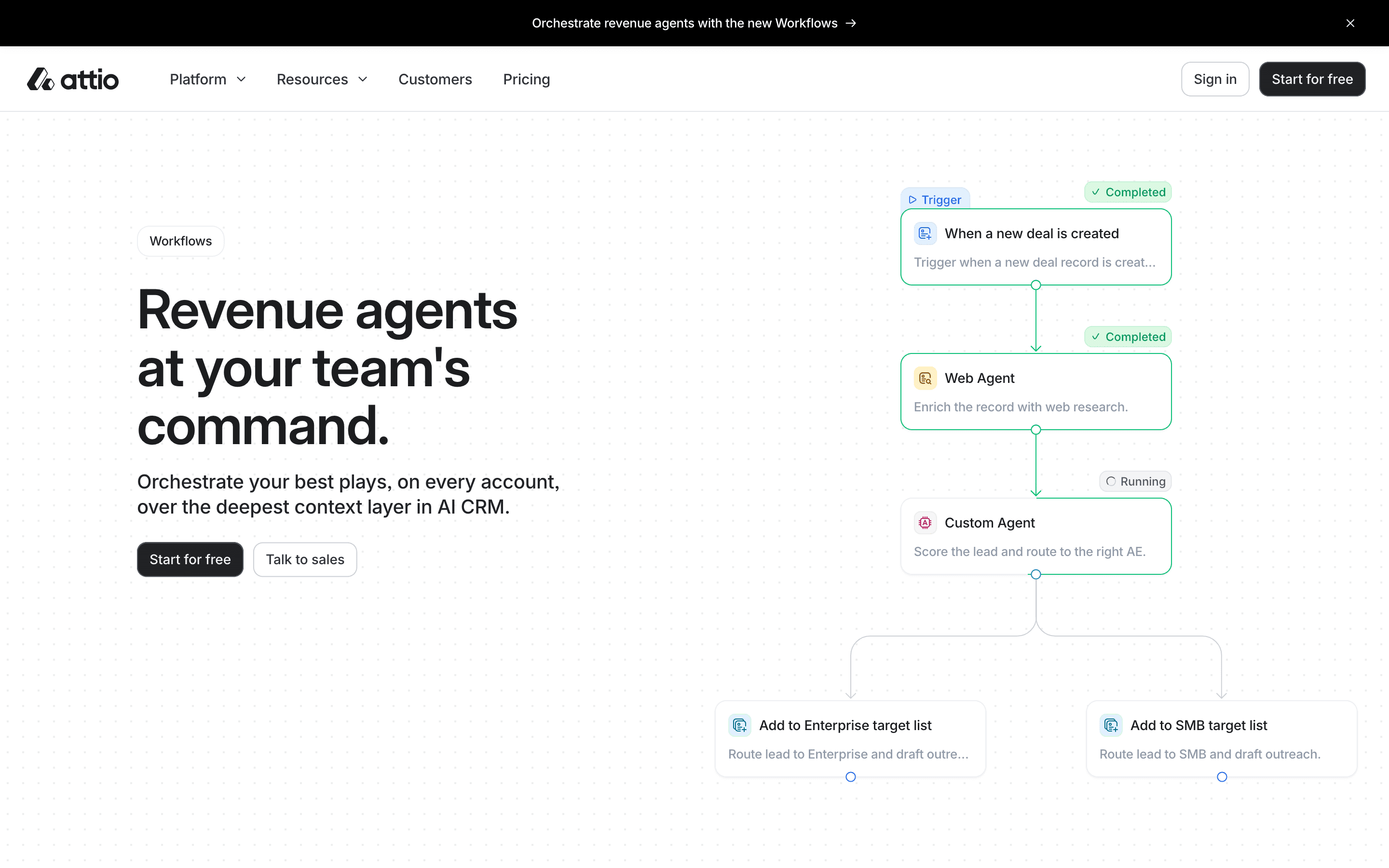1389x868 pixels.
Task: Click the Running status badge
Action: 1135,482
